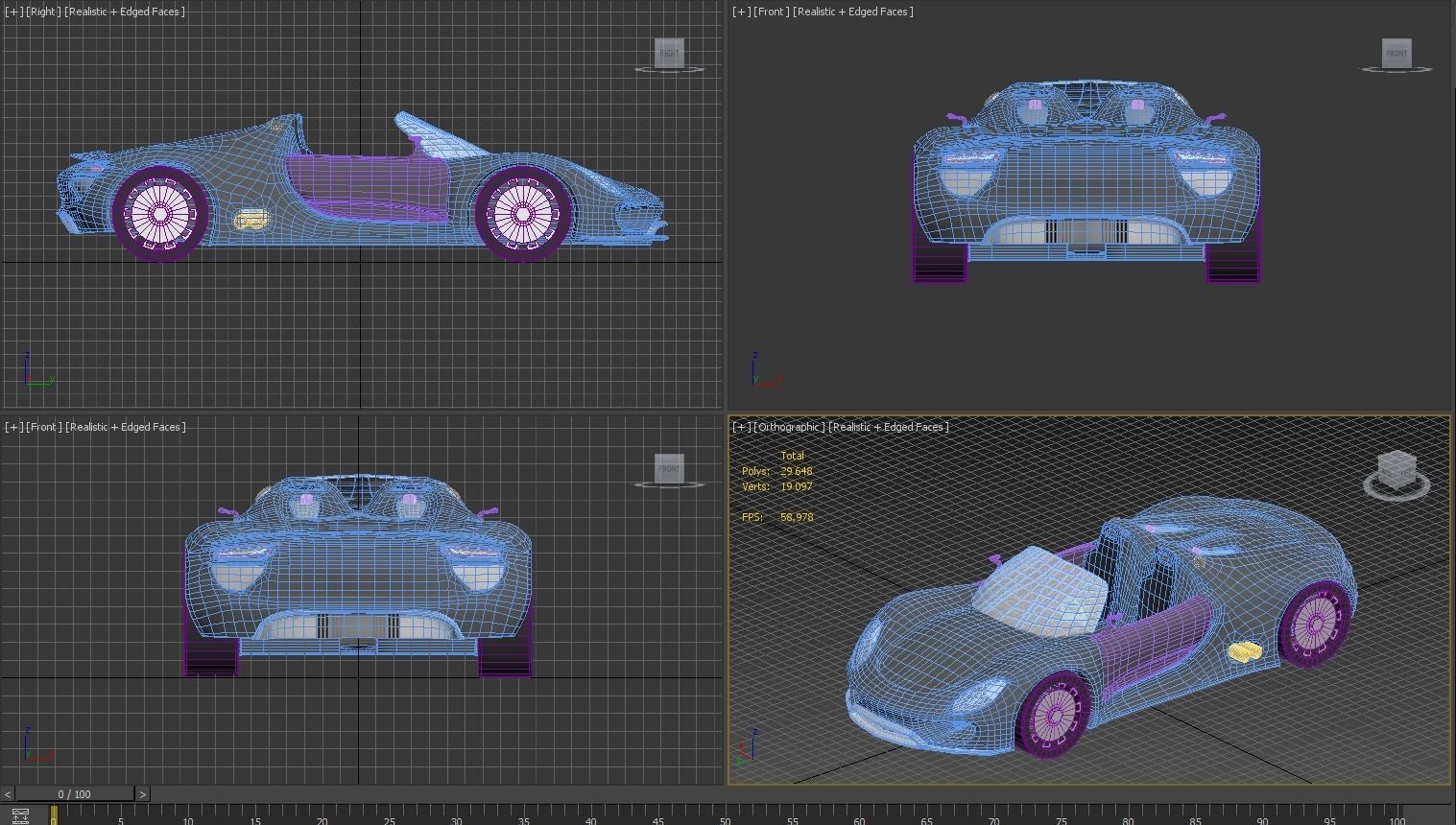
Task: Click the 0 / 100 time slider
Action: point(75,794)
